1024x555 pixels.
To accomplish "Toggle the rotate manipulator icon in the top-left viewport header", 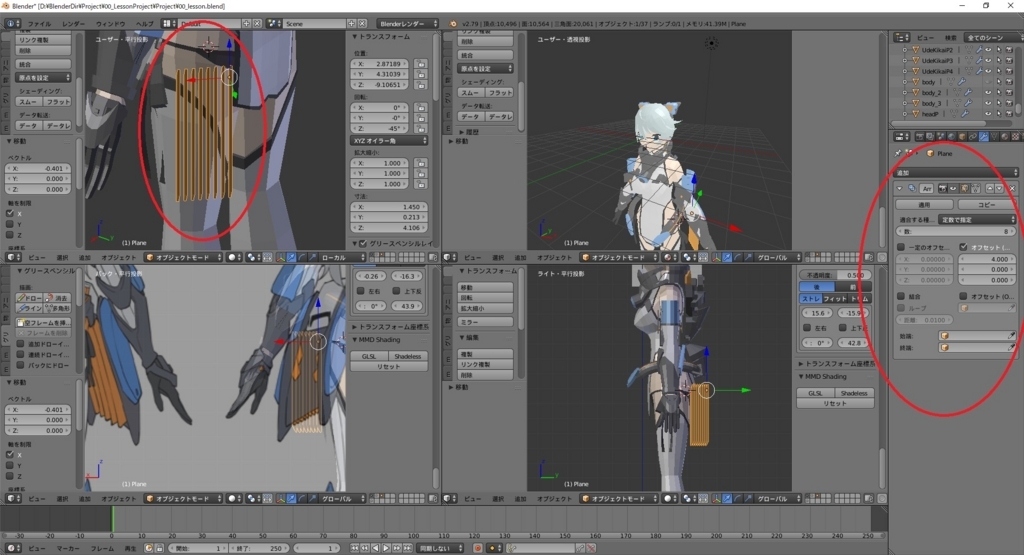I will tap(302, 257).
